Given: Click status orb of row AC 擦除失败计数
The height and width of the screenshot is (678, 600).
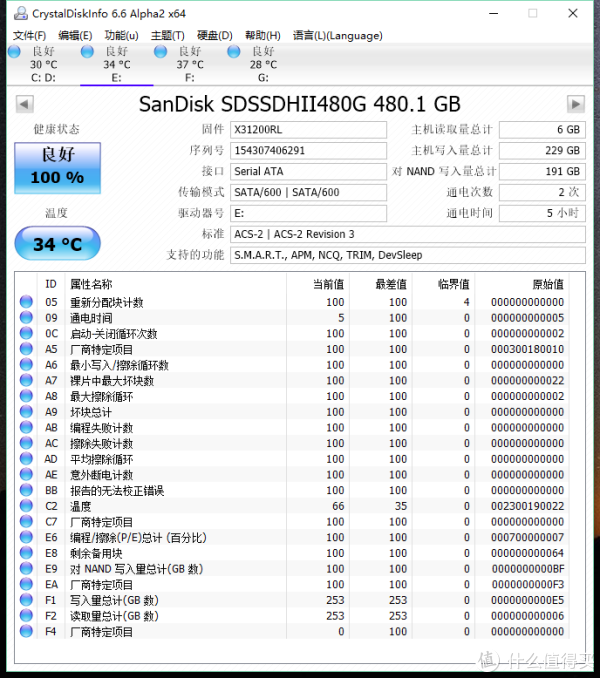Looking at the screenshot, I should 26,443.
